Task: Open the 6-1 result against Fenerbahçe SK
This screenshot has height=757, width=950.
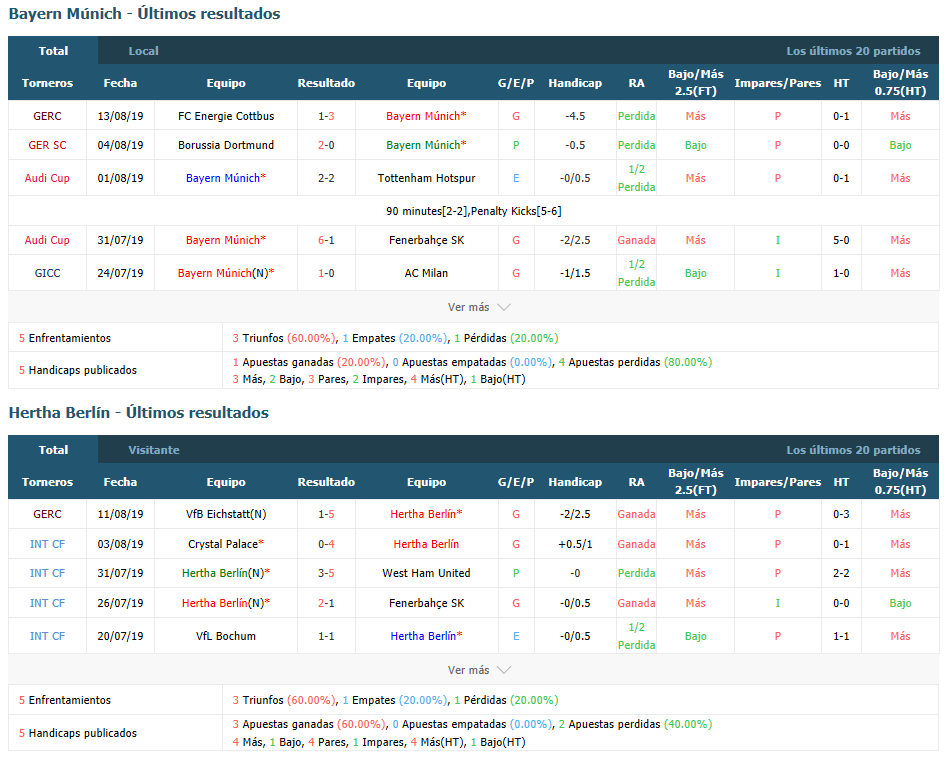Action: point(326,240)
